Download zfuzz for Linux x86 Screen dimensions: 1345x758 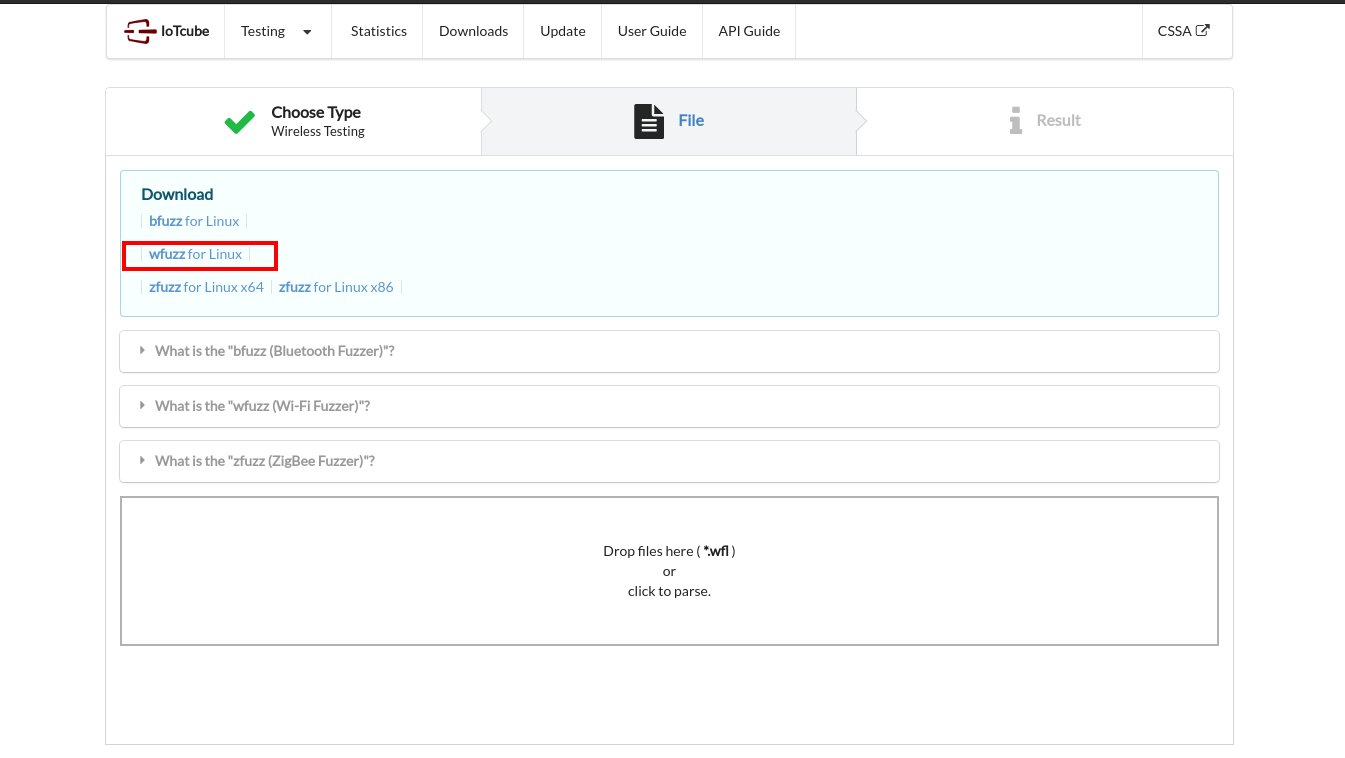tap(336, 287)
